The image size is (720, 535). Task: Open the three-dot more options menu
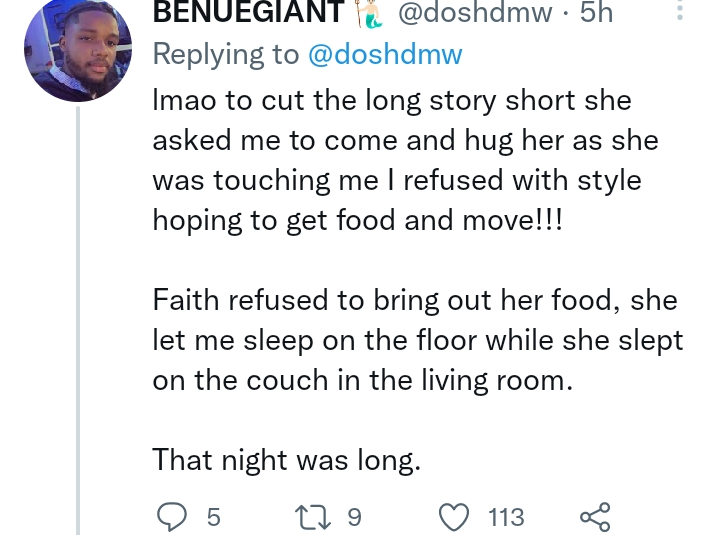[x=680, y=10]
